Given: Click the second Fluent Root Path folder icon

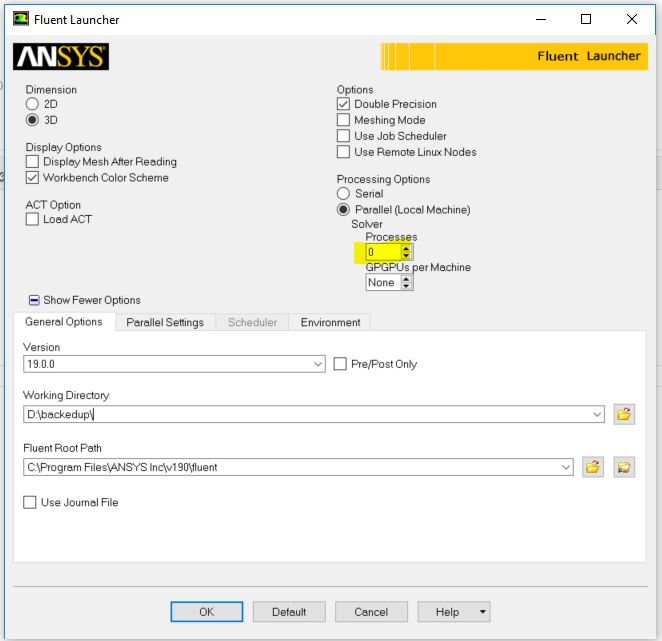Looking at the screenshot, I should pyautogui.click(x=624, y=467).
